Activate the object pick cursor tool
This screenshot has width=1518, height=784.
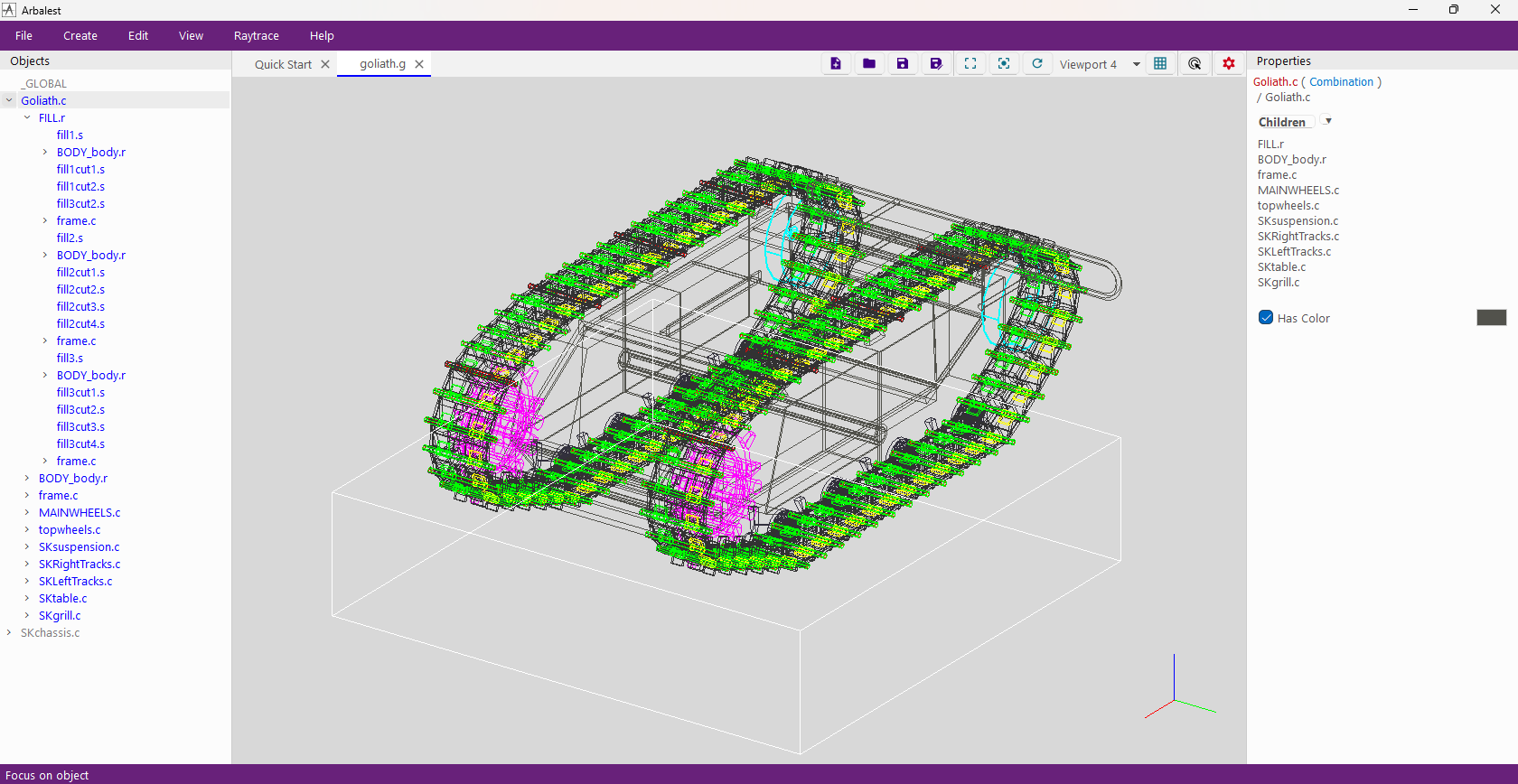[1195, 64]
